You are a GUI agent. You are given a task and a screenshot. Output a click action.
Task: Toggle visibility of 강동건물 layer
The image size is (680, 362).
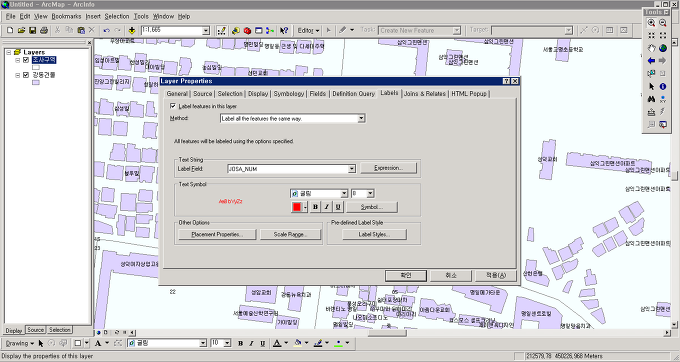point(26,75)
